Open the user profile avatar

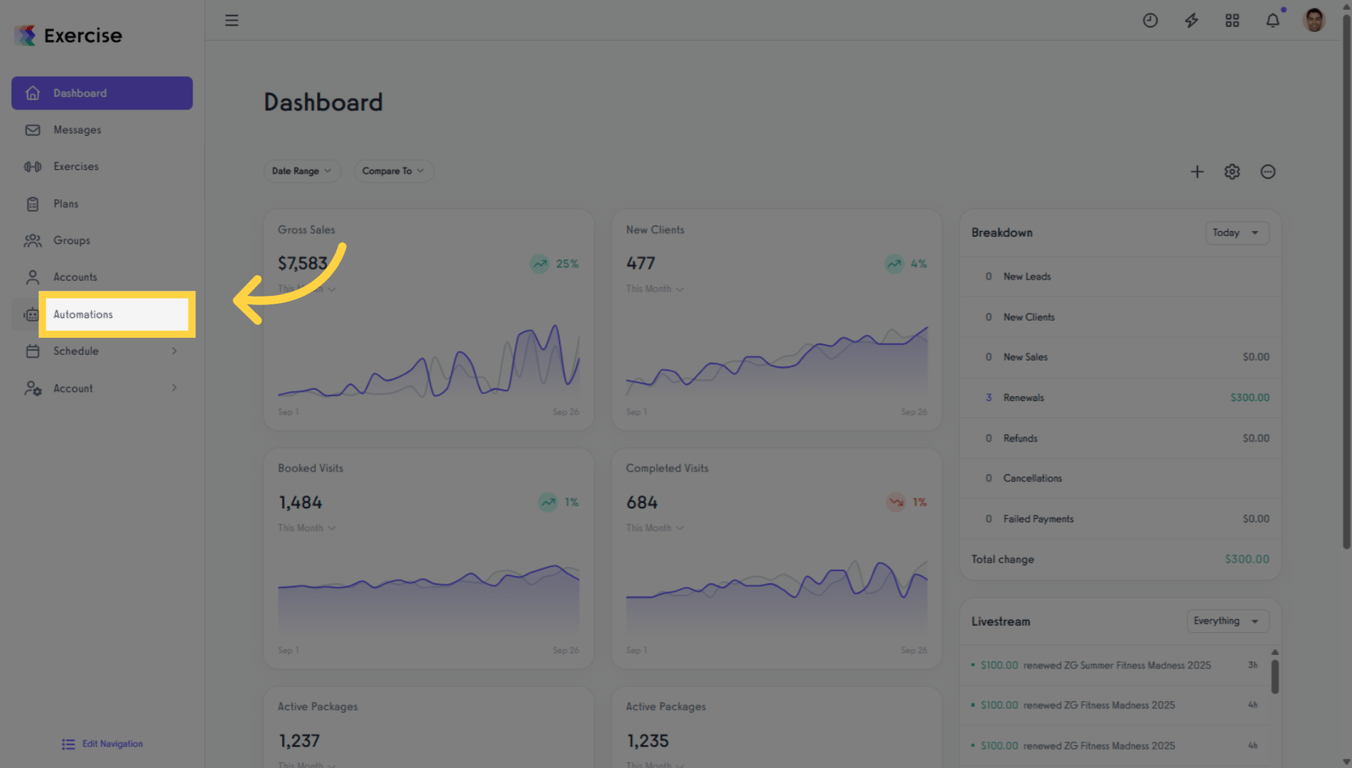pos(1314,20)
